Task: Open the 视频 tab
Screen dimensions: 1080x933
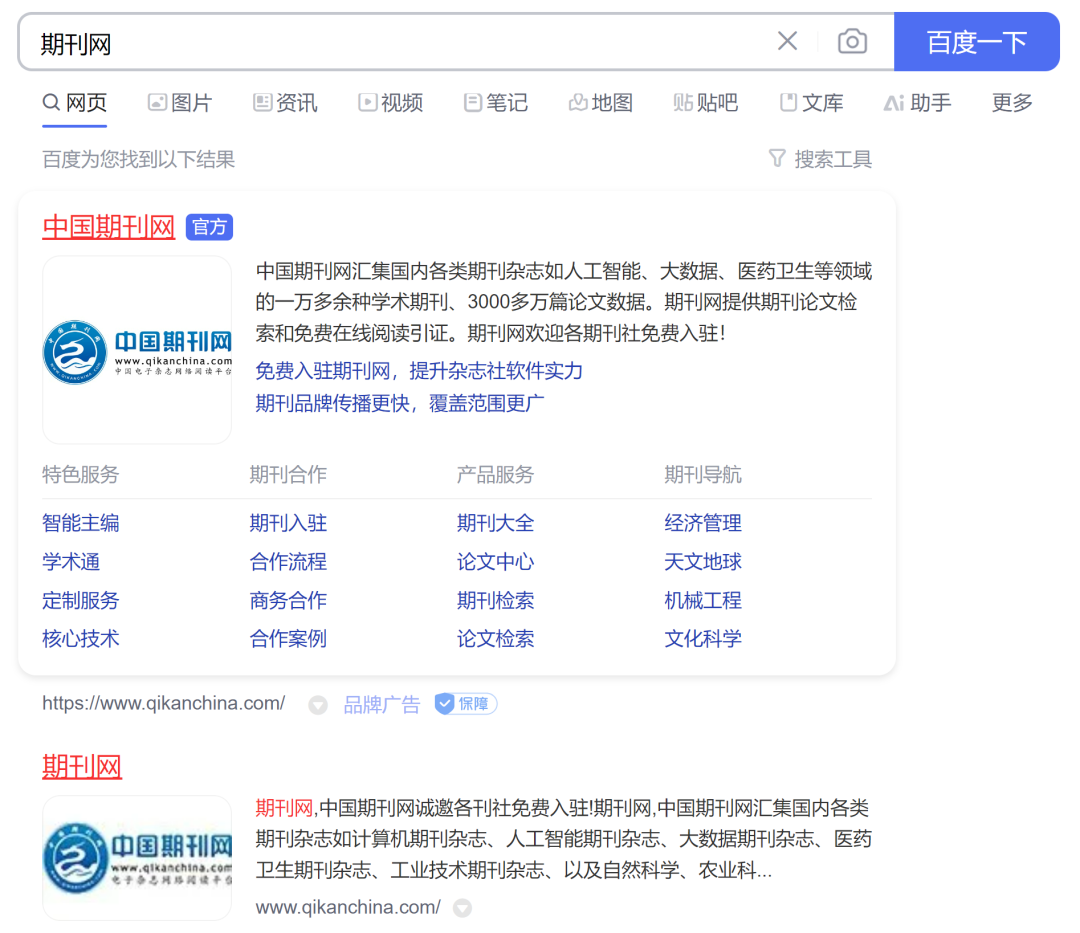Action: [x=390, y=103]
